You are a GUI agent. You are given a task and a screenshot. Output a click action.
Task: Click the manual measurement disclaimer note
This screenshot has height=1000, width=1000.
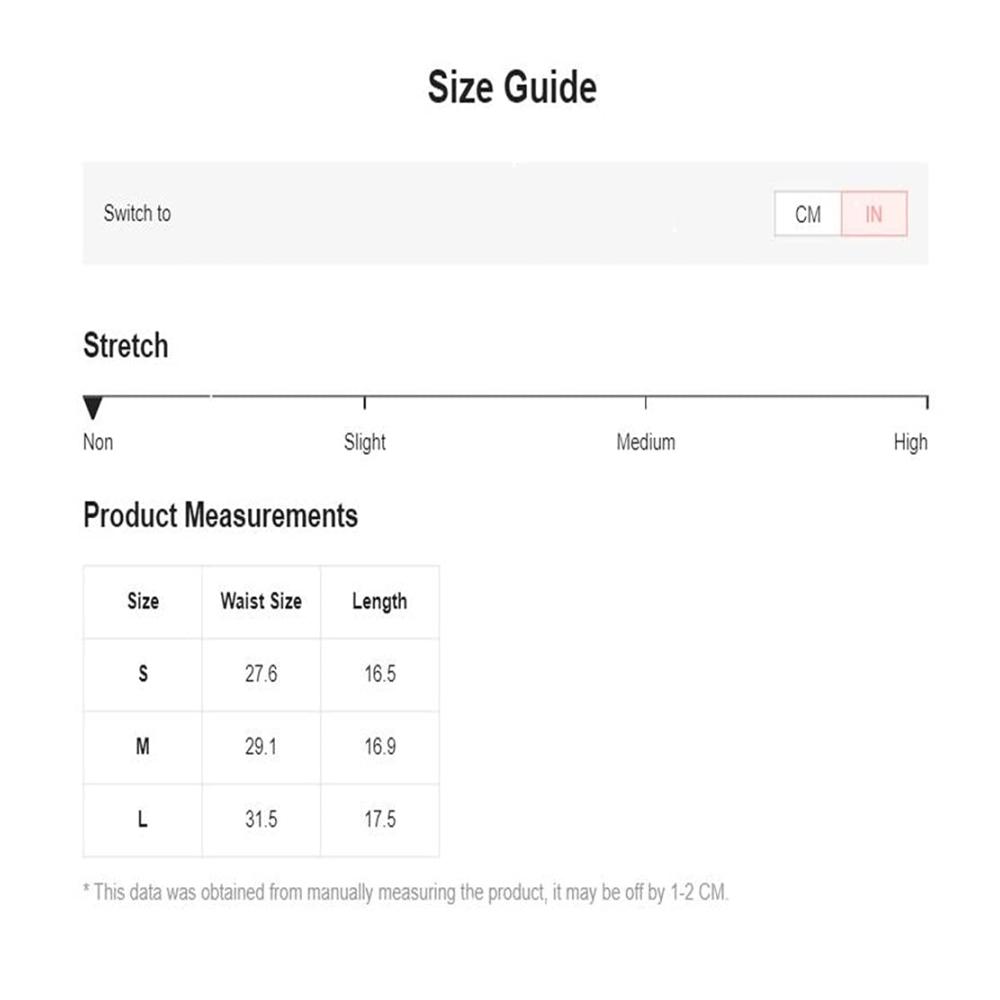pyautogui.click(x=406, y=892)
